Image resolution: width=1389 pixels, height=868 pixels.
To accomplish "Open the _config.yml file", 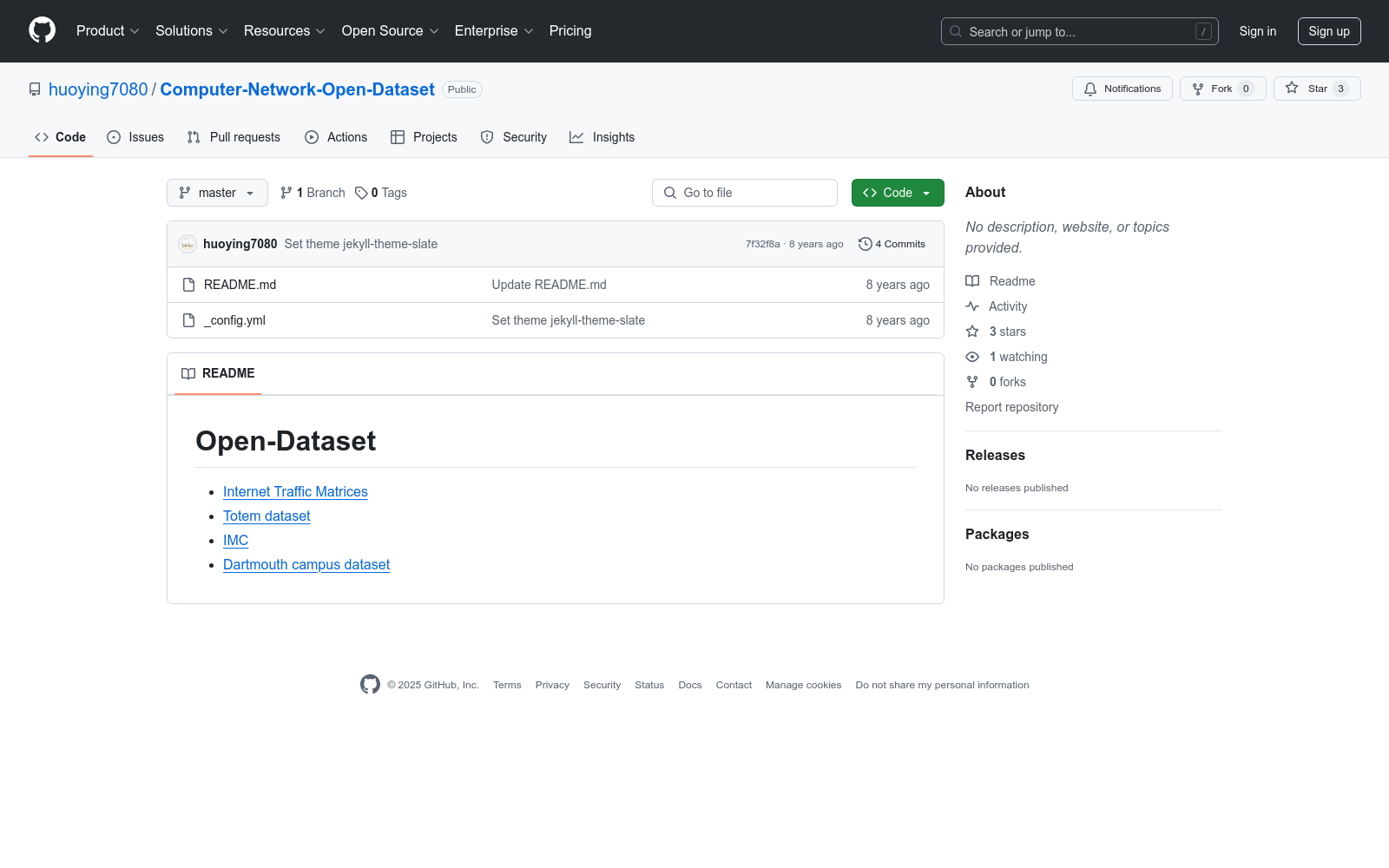I will (x=234, y=320).
